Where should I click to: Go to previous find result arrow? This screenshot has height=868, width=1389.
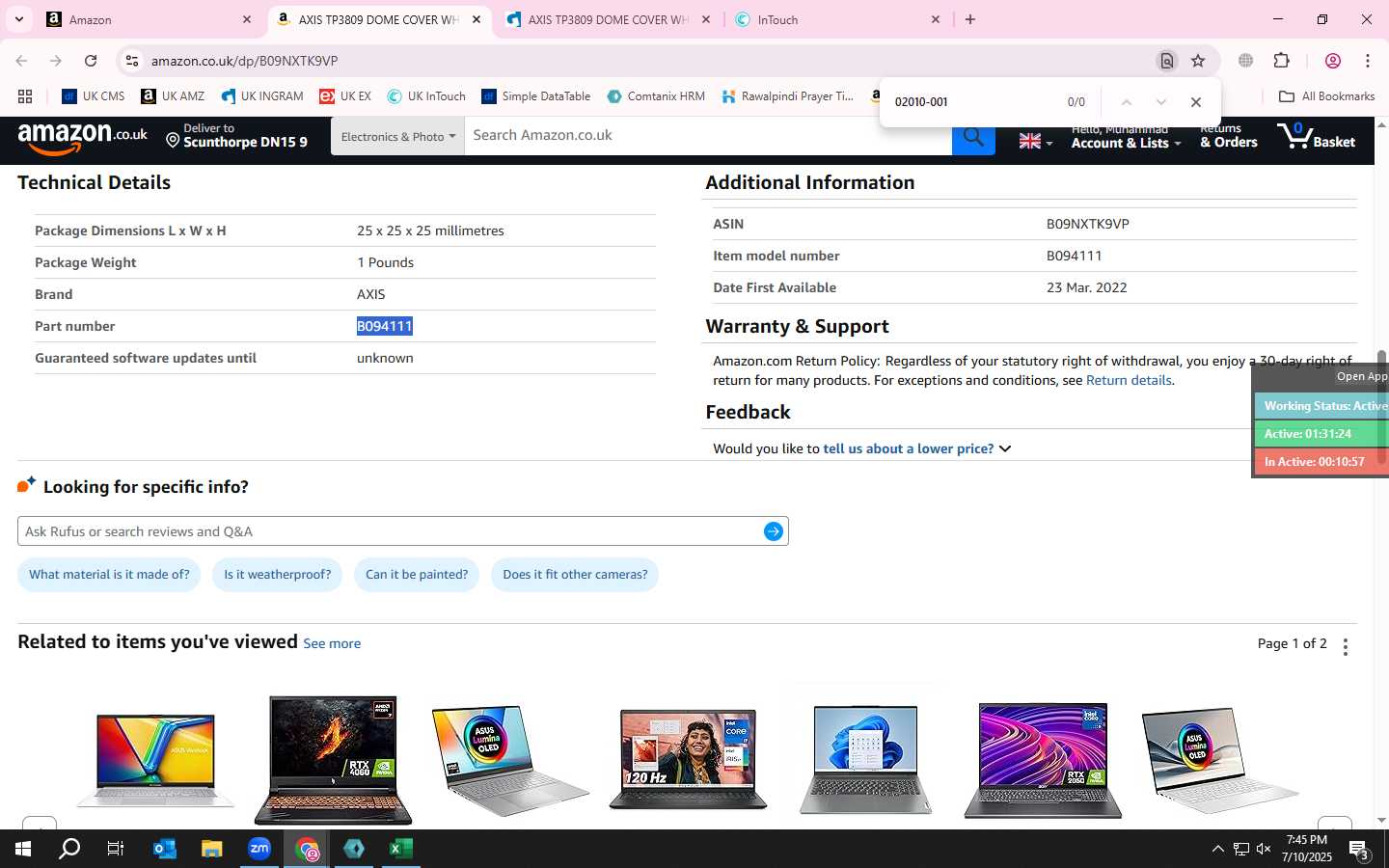pyautogui.click(x=1126, y=102)
